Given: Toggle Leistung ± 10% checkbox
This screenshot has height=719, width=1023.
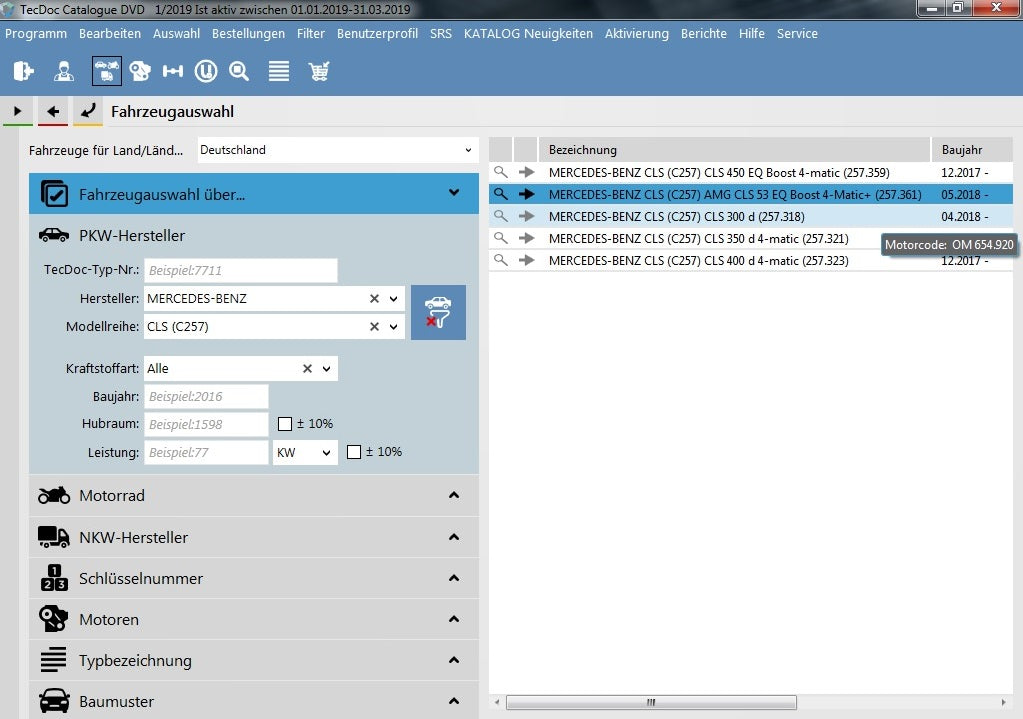Looking at the screenshot, I should (x=354, y=452).
